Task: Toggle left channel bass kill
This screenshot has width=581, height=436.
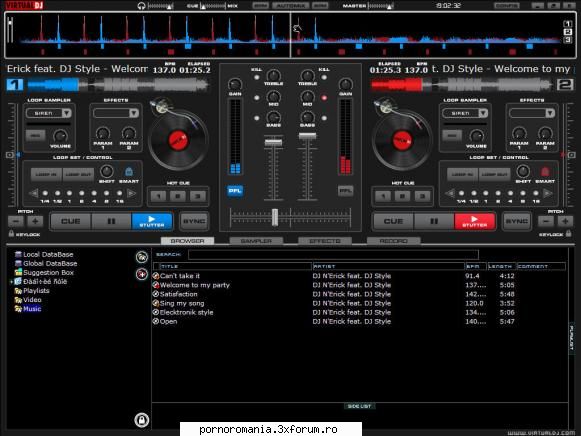Action: 256,118
